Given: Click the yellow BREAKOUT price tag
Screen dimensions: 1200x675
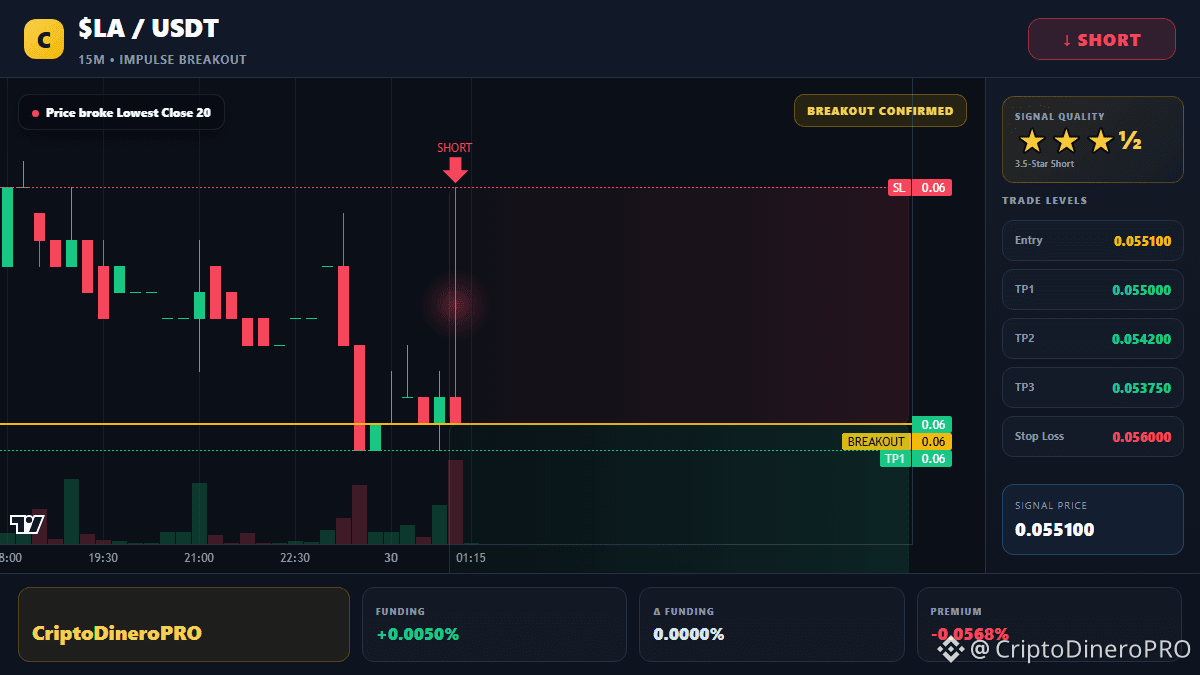Looking at the screenshot, I should point(897,442).
